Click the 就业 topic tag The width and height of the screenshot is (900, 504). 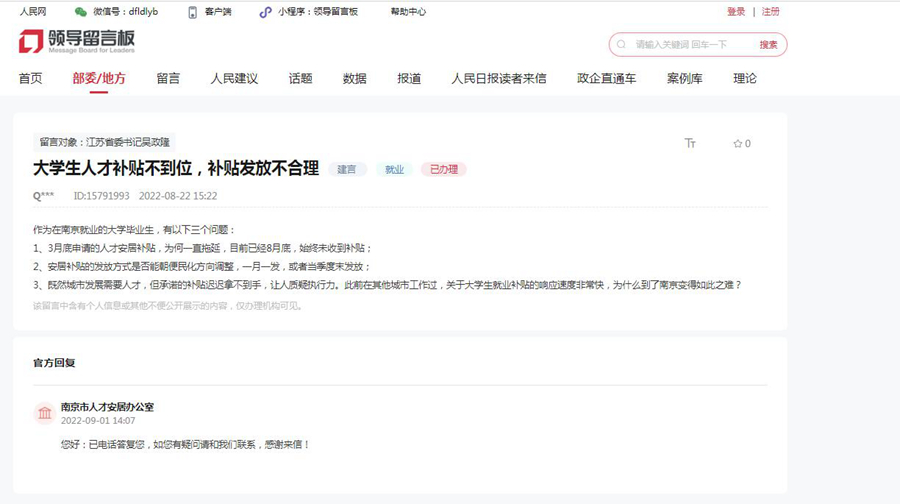pos(394,170)
